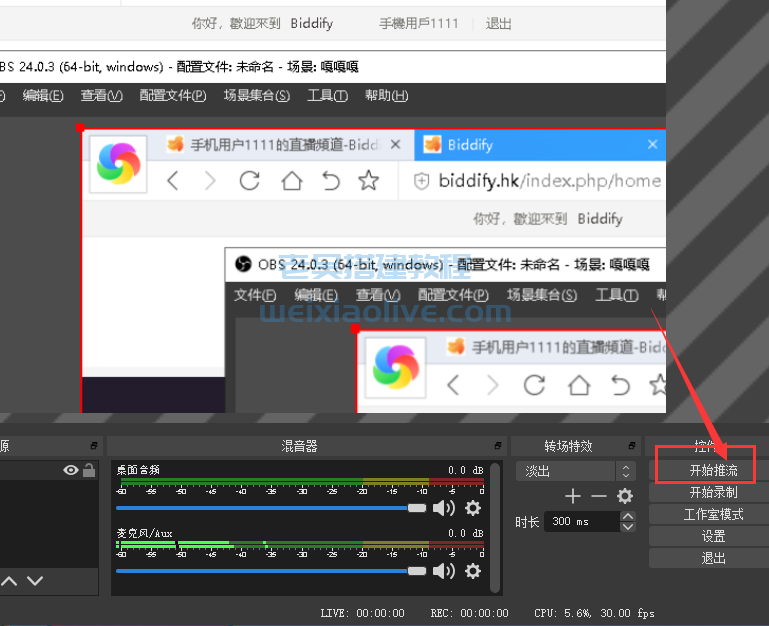Click LIVE: 00:00:00 status text
The image size is (769, 626).
362,613
